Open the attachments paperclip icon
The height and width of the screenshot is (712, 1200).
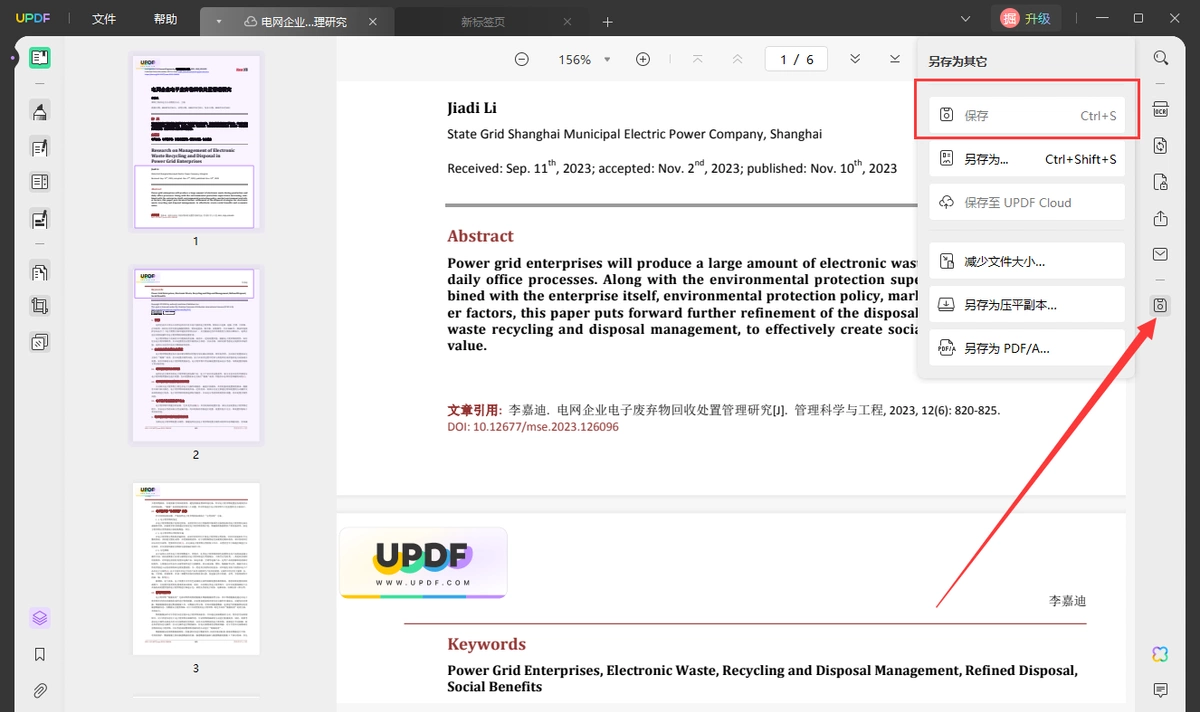click(39, 690)
